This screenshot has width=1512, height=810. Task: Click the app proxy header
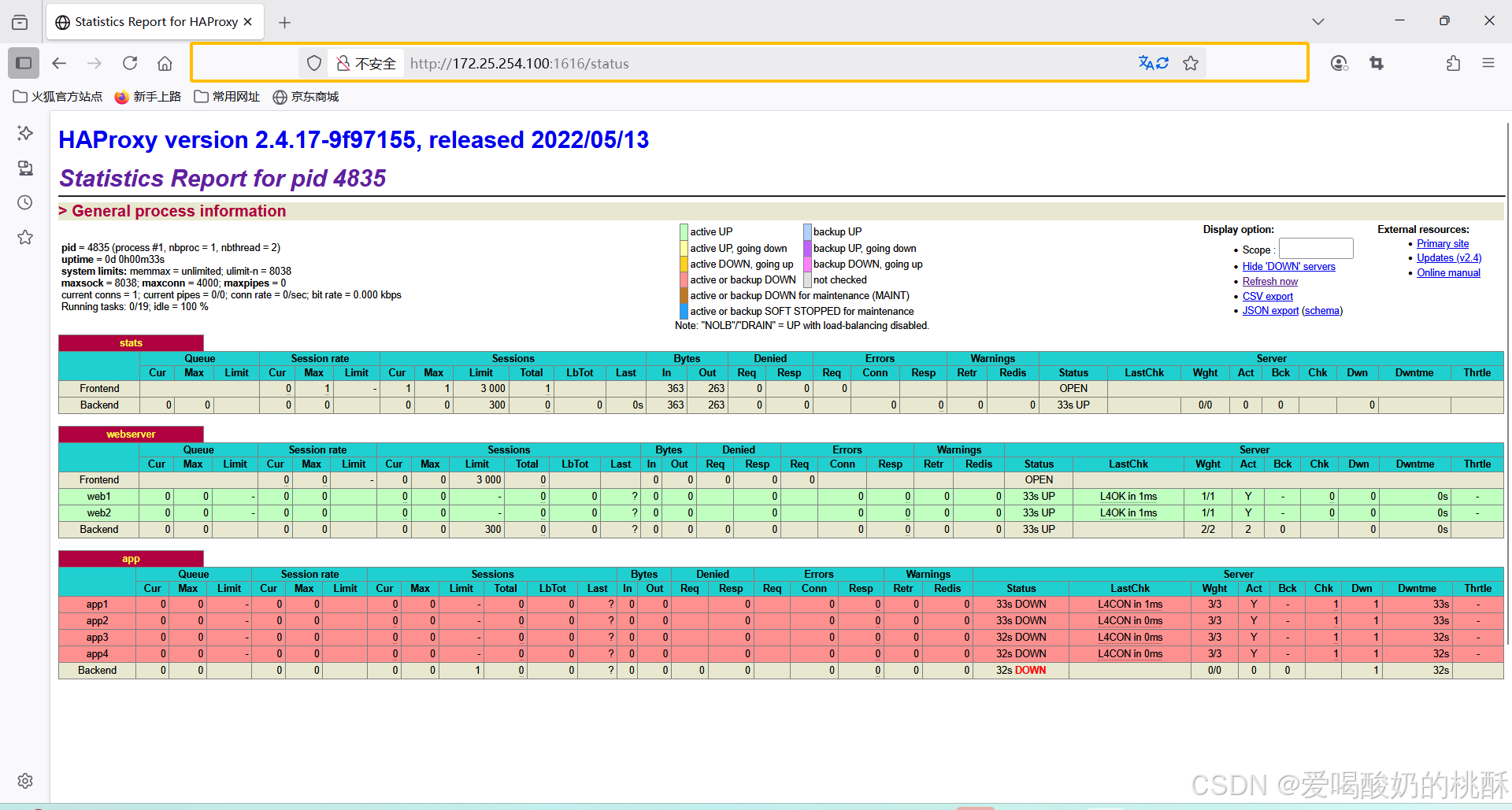pos(131,559)
